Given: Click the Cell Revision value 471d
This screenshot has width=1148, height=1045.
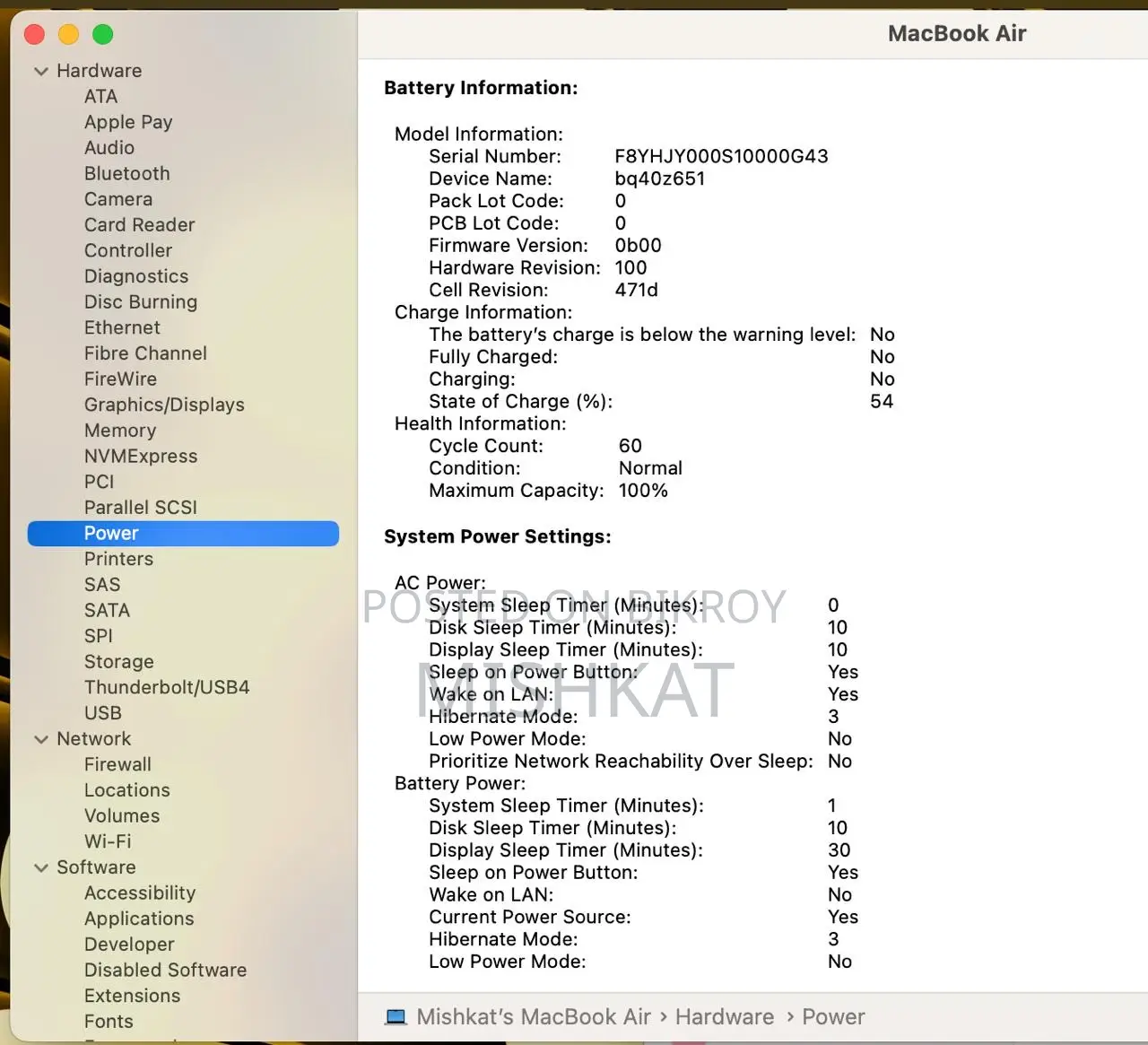Looking at the screenshot, I should [636, 291].
